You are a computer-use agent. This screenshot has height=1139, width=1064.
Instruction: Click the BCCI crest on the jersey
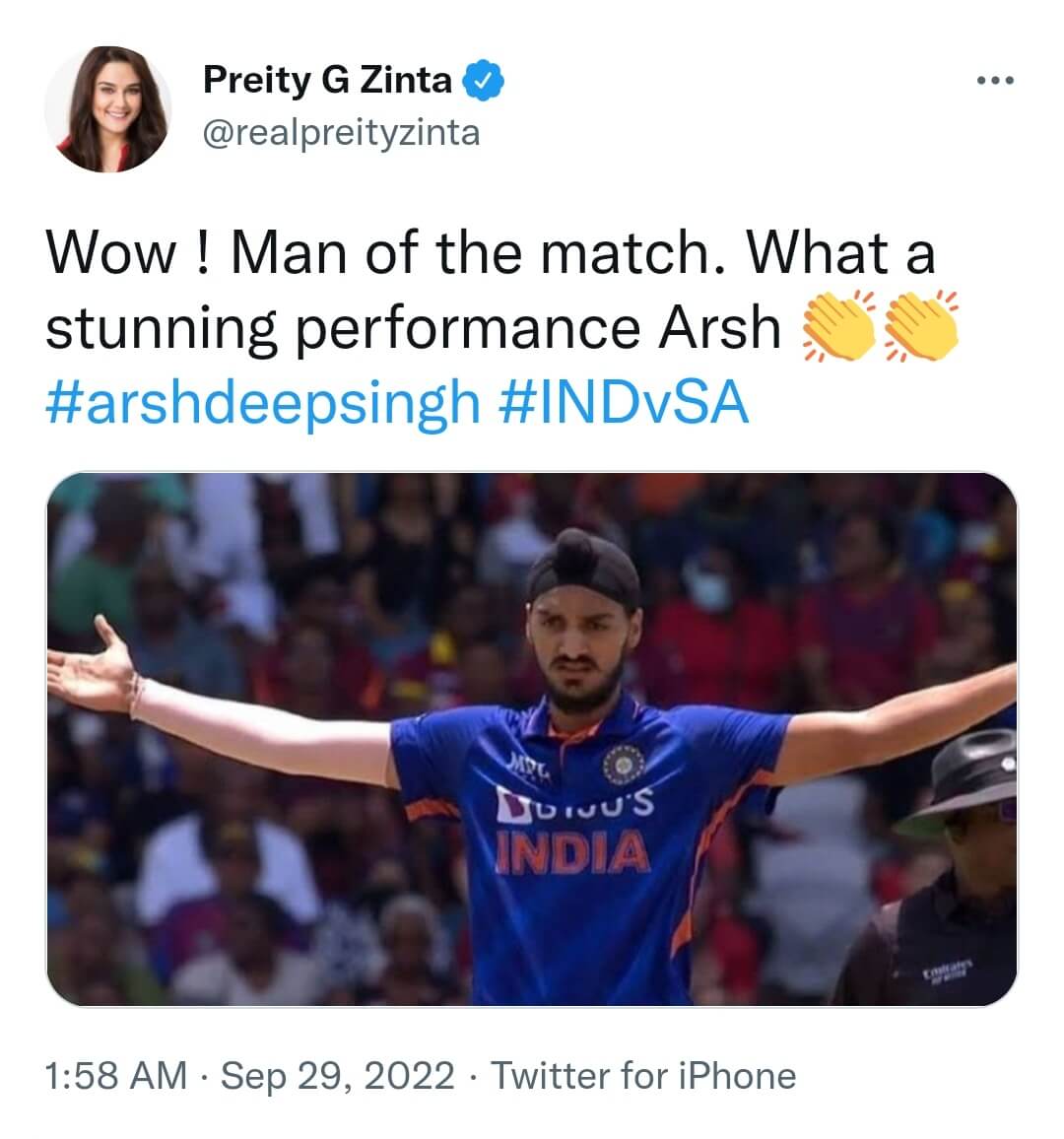tap(624, 762)
